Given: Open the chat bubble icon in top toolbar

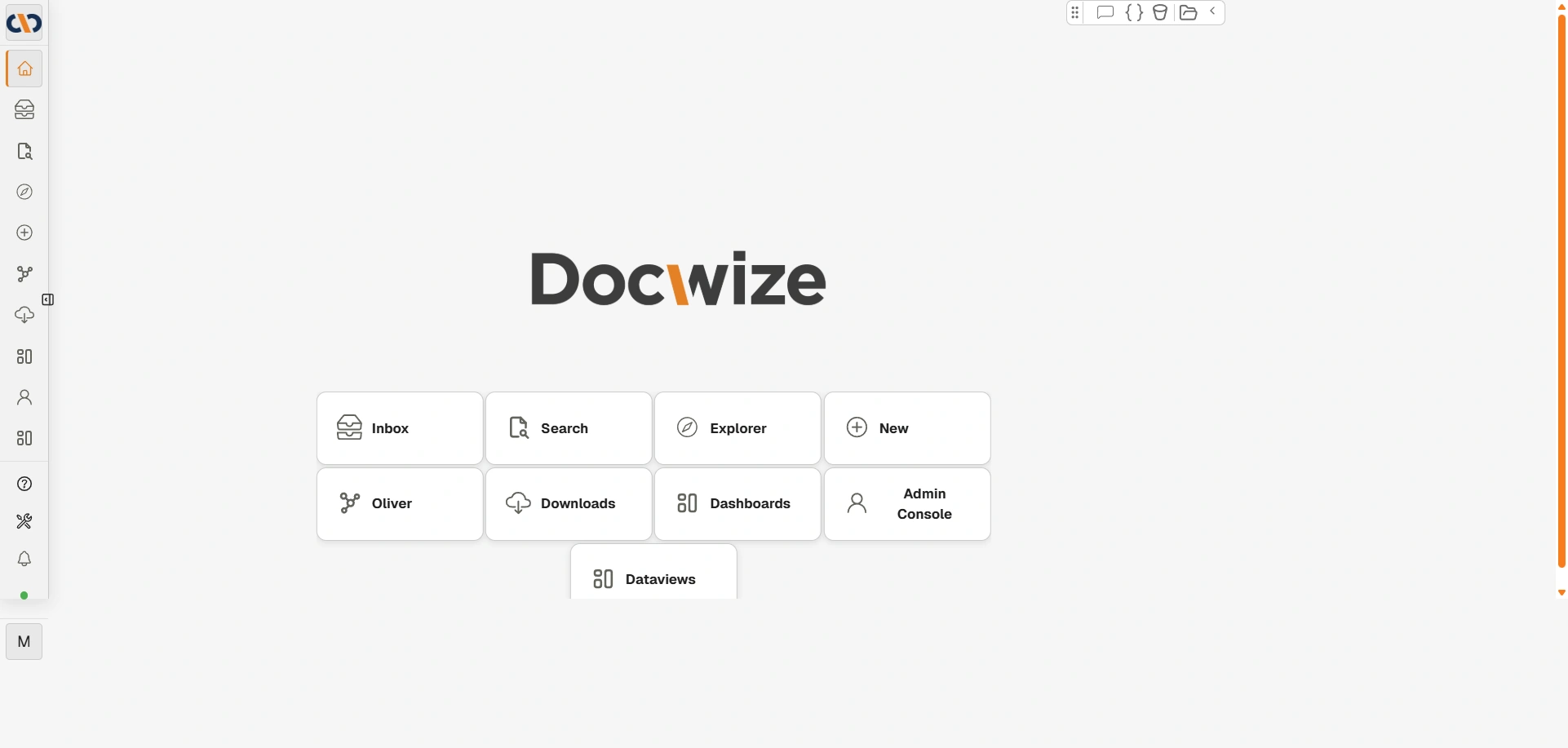Looking at the screenshot, I should coord(1105,12).
